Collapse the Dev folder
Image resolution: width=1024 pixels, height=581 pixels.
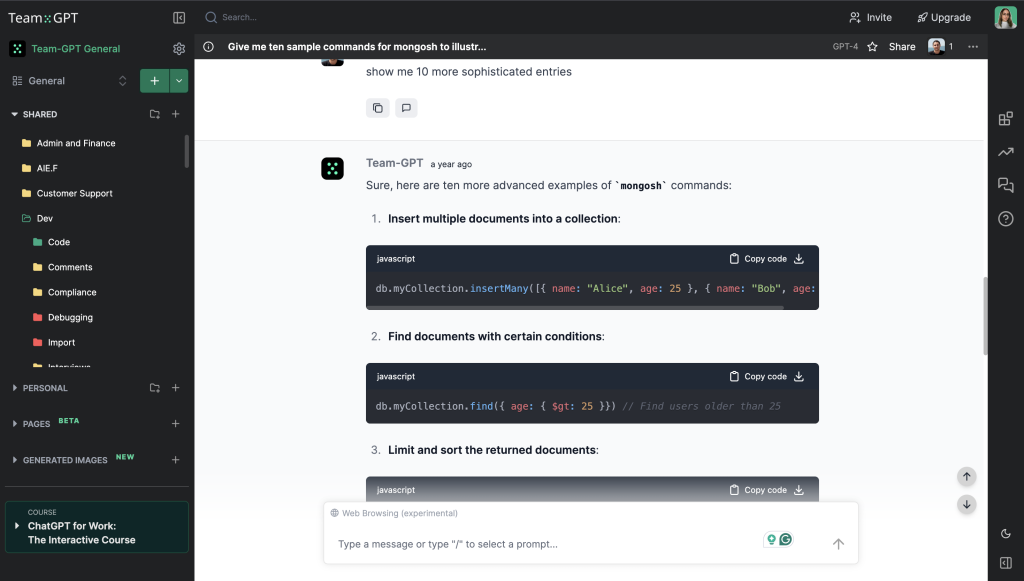(x=37, y=219)
